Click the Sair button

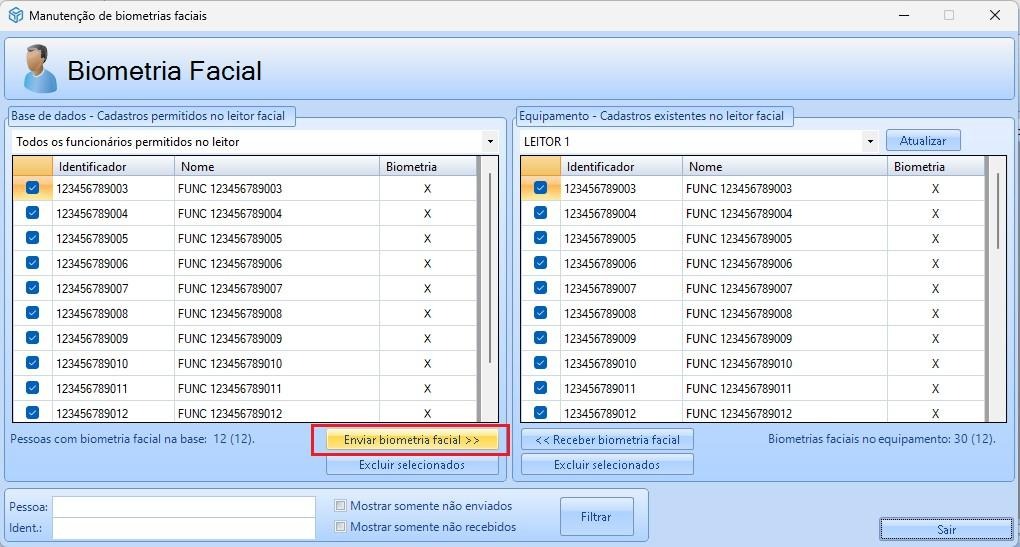click(946, 529)
